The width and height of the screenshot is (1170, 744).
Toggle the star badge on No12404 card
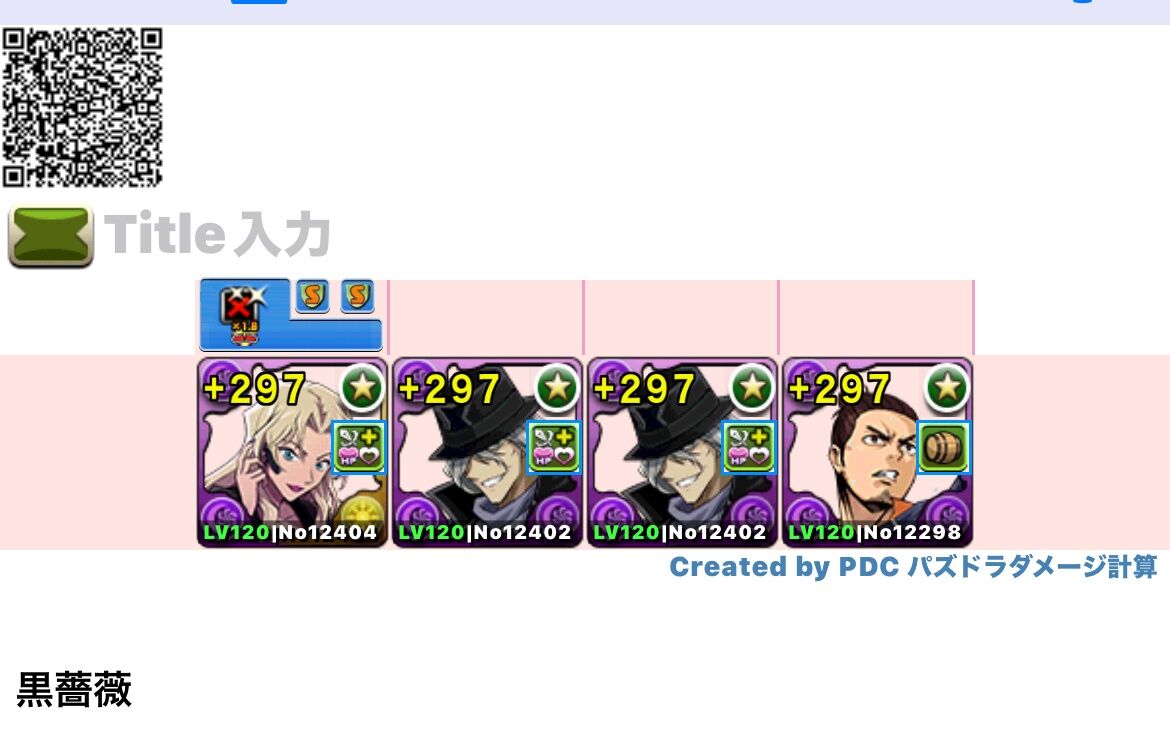[x=363, y=388]
